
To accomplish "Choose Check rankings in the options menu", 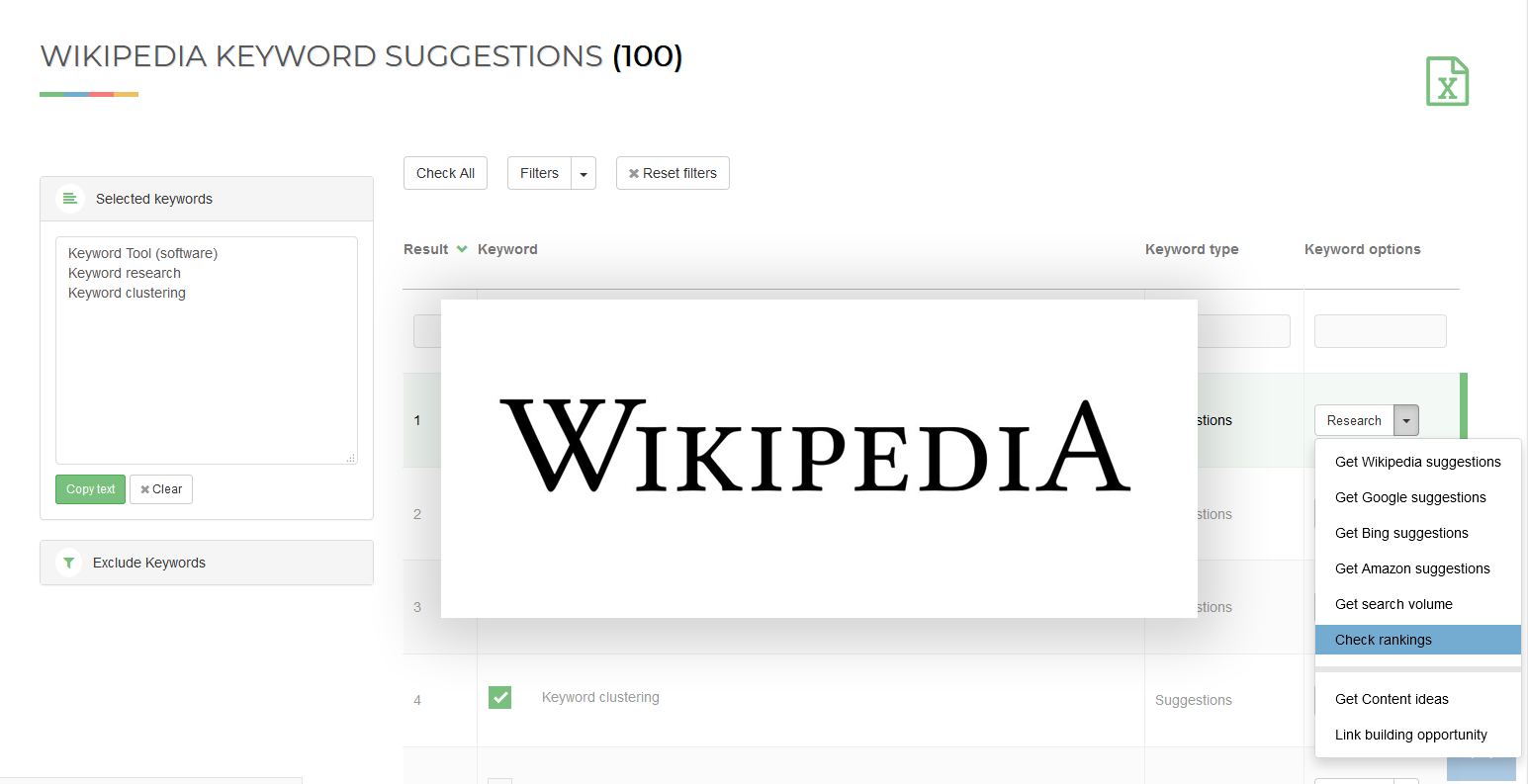I will [1383, 640].
